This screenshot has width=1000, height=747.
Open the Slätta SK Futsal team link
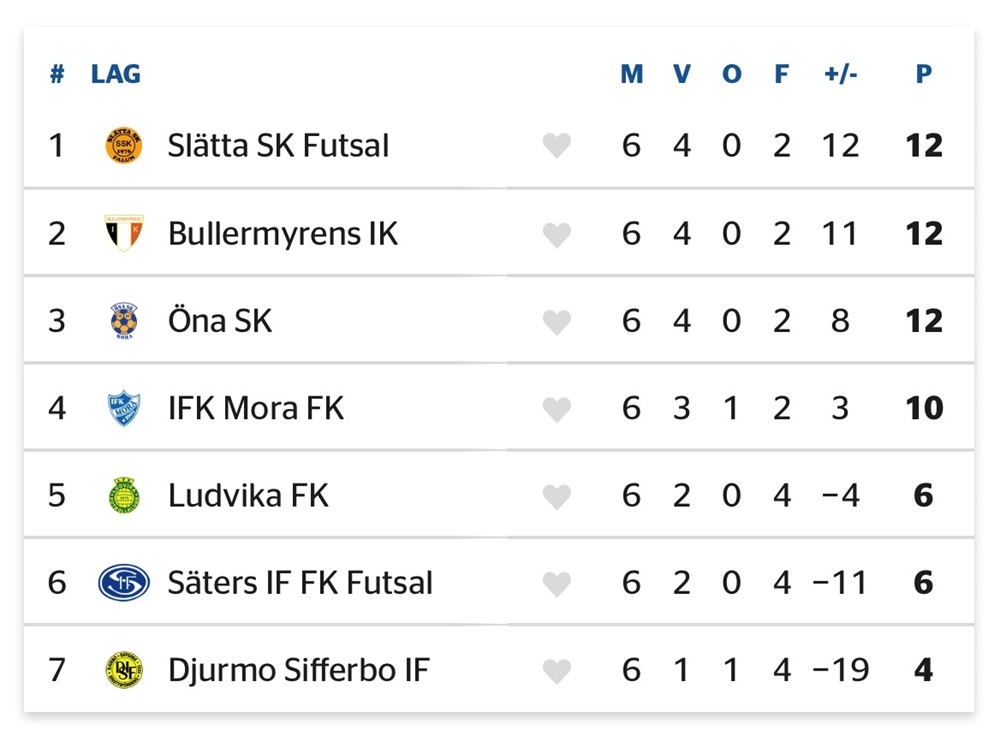pos(278,146)
